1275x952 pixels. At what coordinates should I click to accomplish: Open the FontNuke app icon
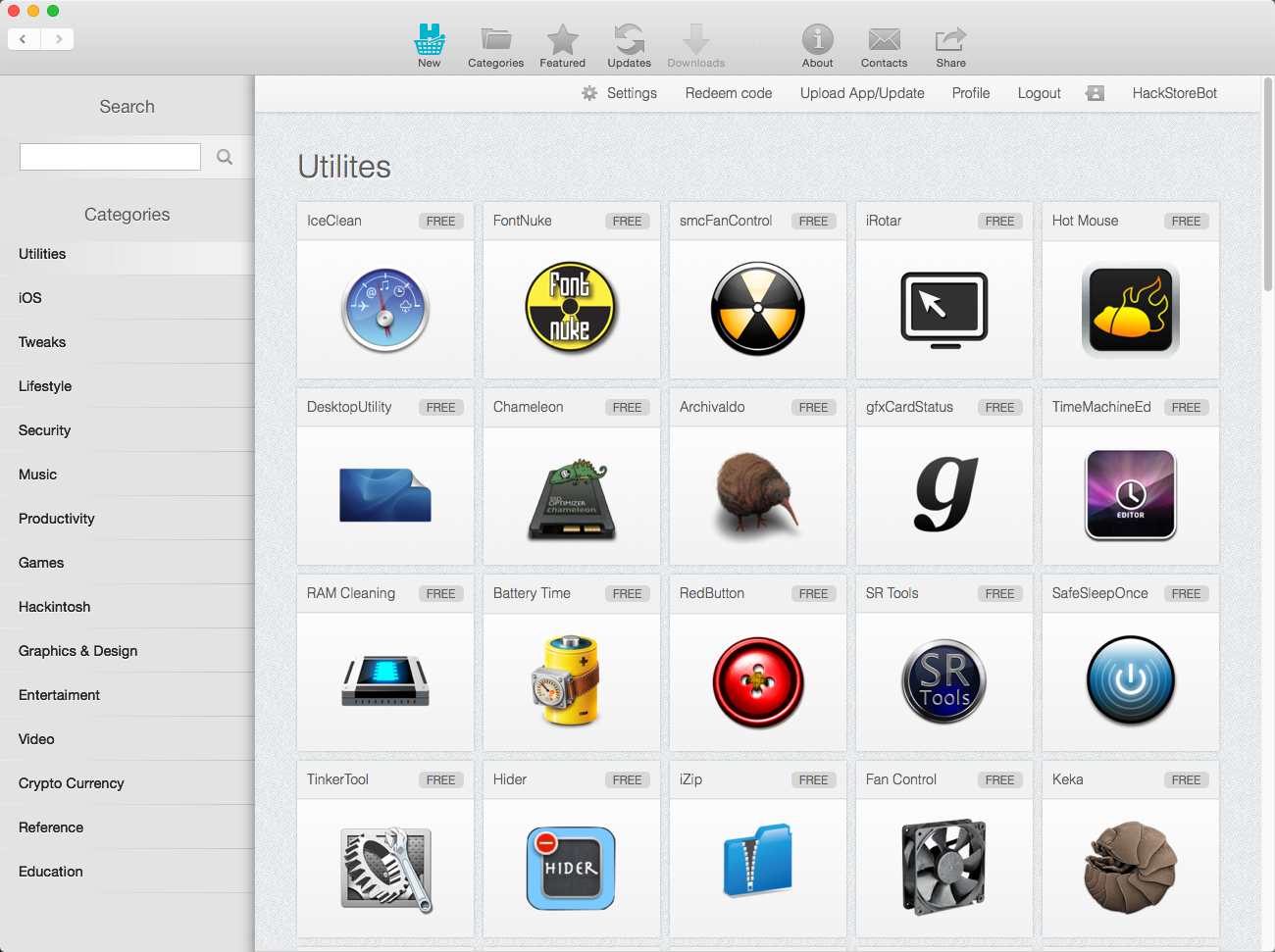pyautogui.click(x=571, y=308)
